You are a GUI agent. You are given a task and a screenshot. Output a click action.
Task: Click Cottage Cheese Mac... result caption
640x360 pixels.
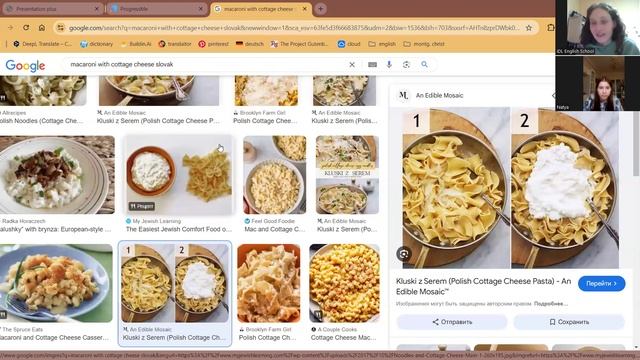coord(344,338)
